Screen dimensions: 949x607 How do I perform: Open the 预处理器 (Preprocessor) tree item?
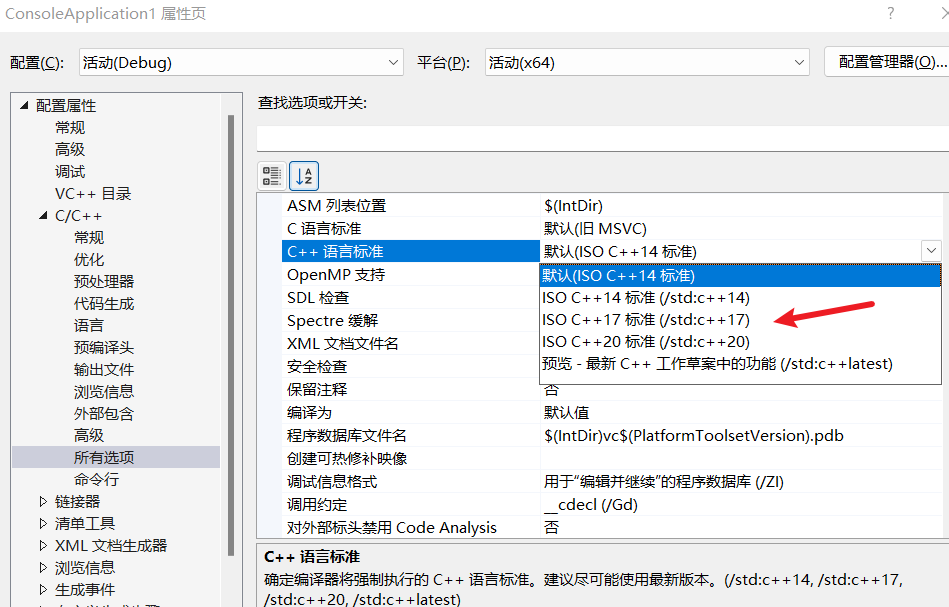103,282
